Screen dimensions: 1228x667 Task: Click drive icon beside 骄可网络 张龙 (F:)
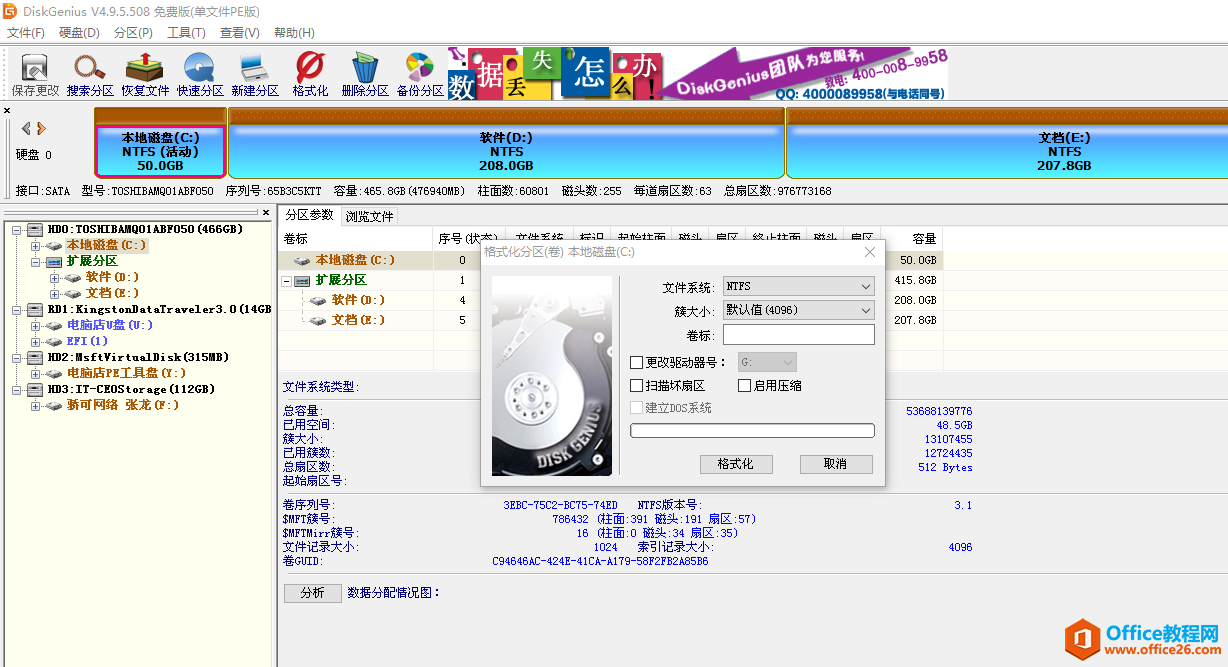point(54,405)
